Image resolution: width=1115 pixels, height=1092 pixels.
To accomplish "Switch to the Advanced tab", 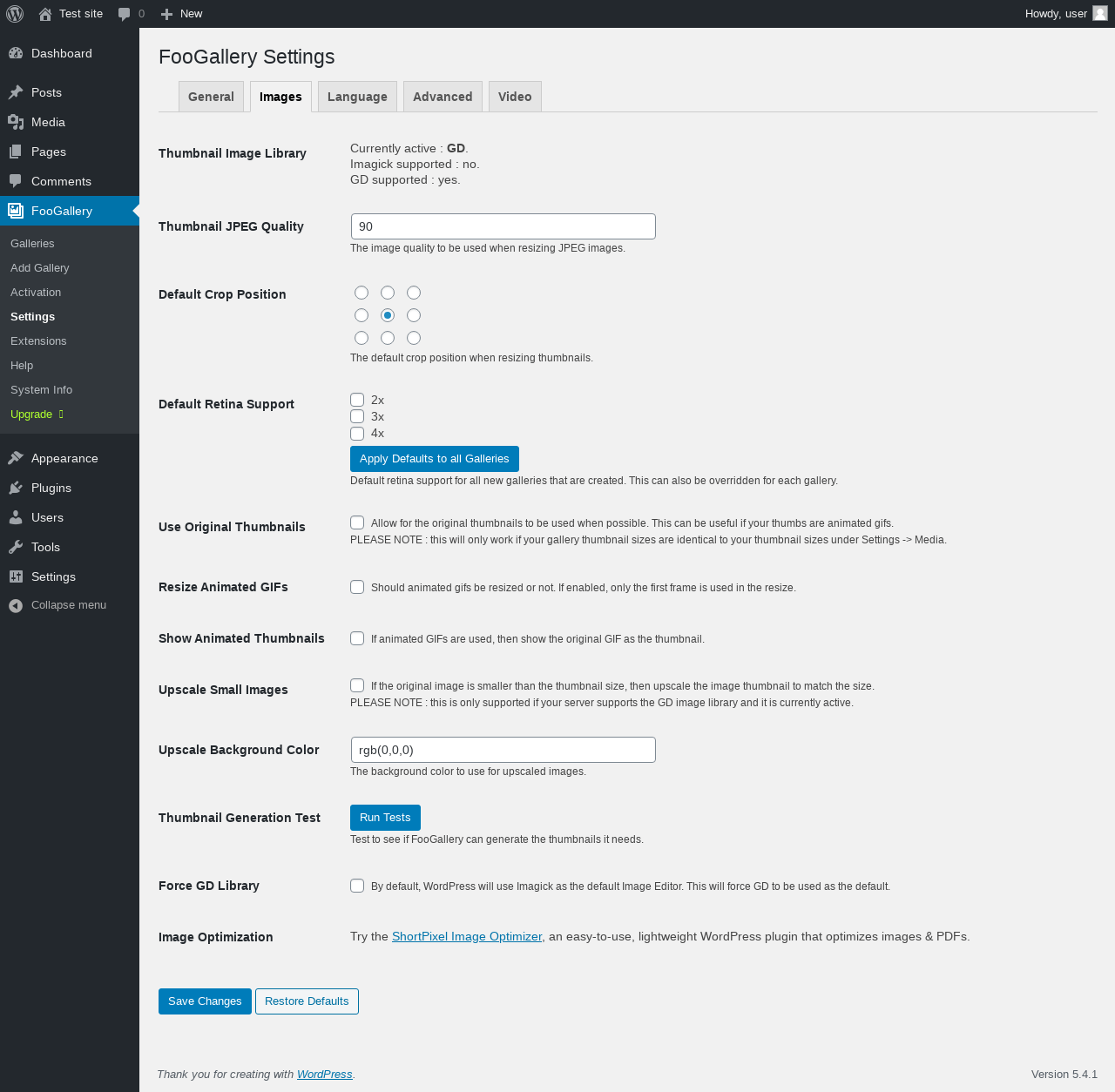I will pos(443,97).
